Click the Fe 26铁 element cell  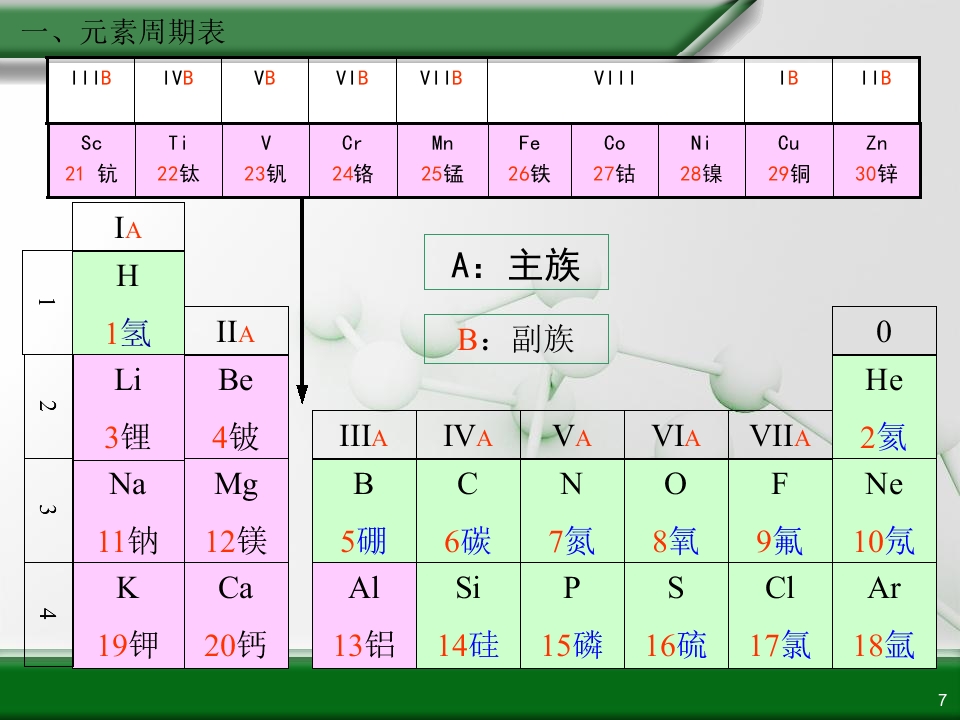pos(529,160)
